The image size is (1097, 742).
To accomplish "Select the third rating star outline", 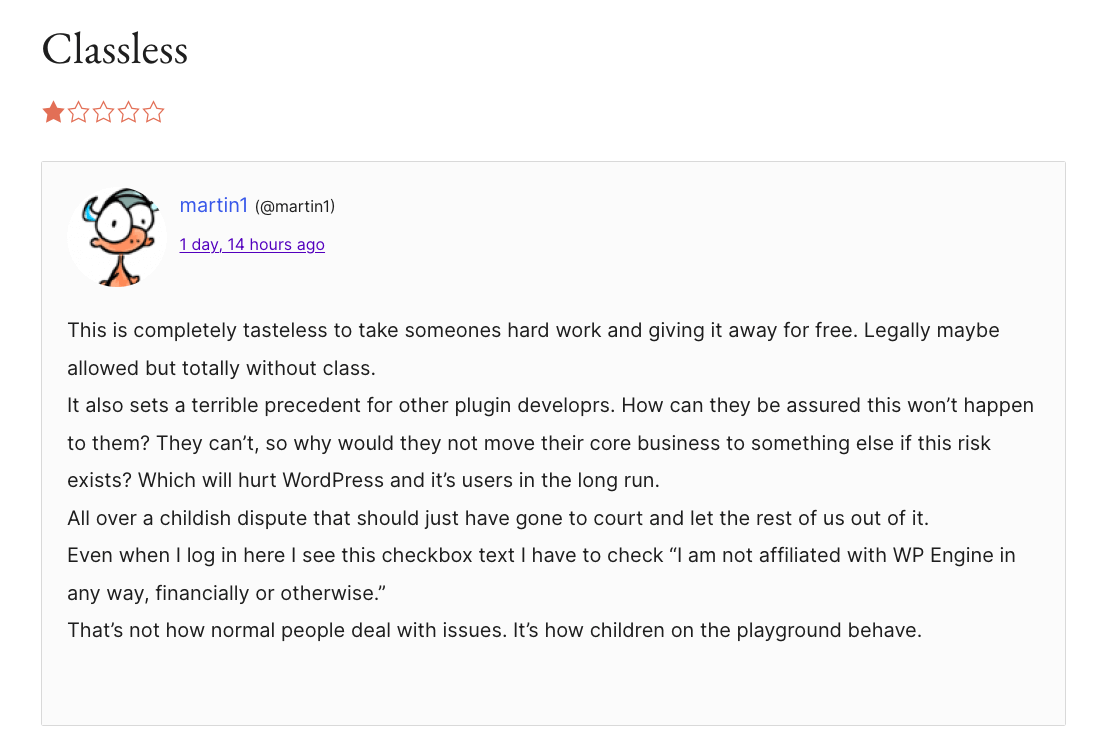I will click(x=104, y=113).
